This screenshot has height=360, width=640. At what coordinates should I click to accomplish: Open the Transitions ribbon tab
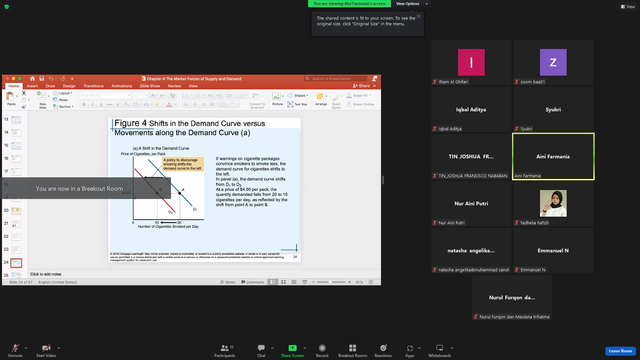pyautogui.click(x=93, y=86)
